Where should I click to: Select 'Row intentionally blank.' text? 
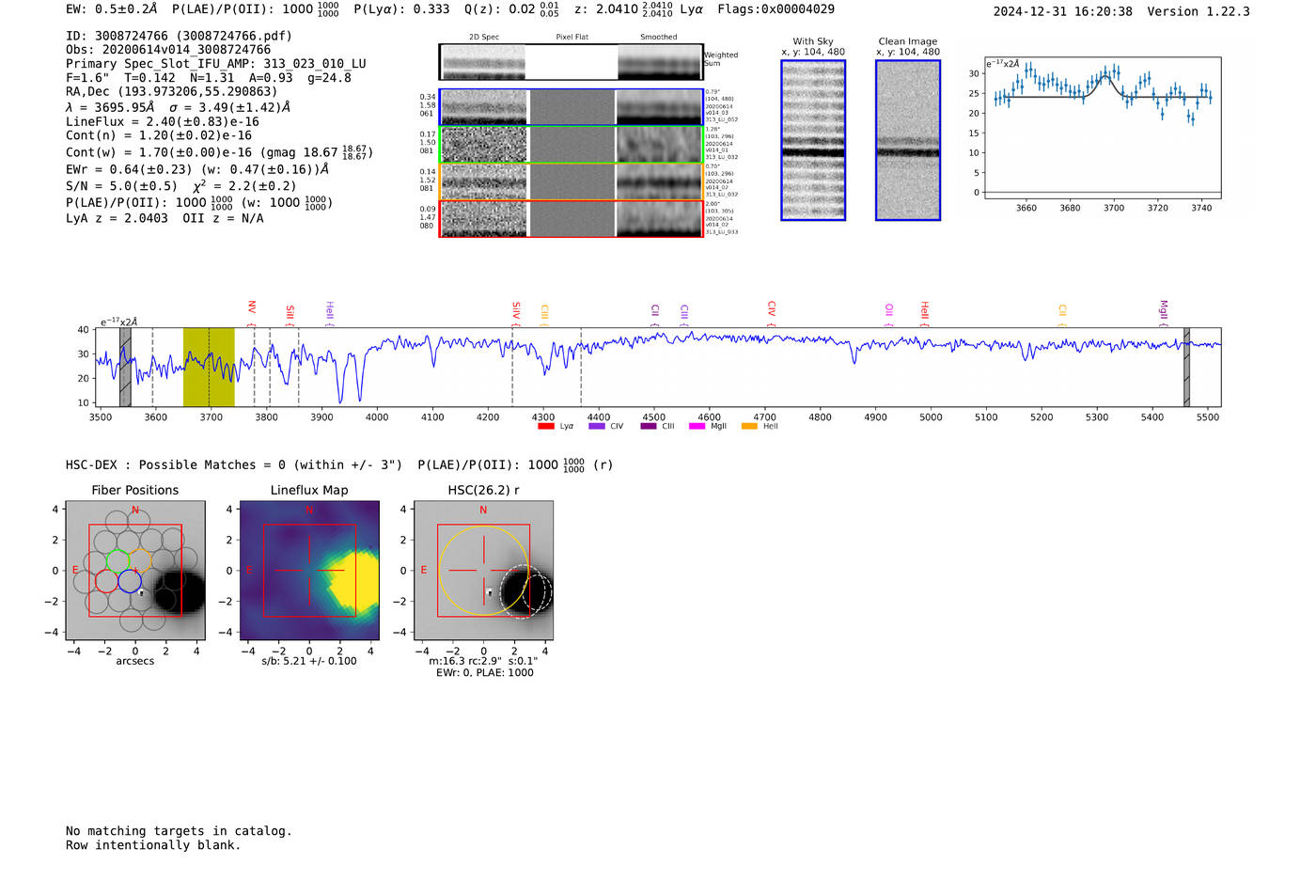pyautogui.click(x=153, y=845)
